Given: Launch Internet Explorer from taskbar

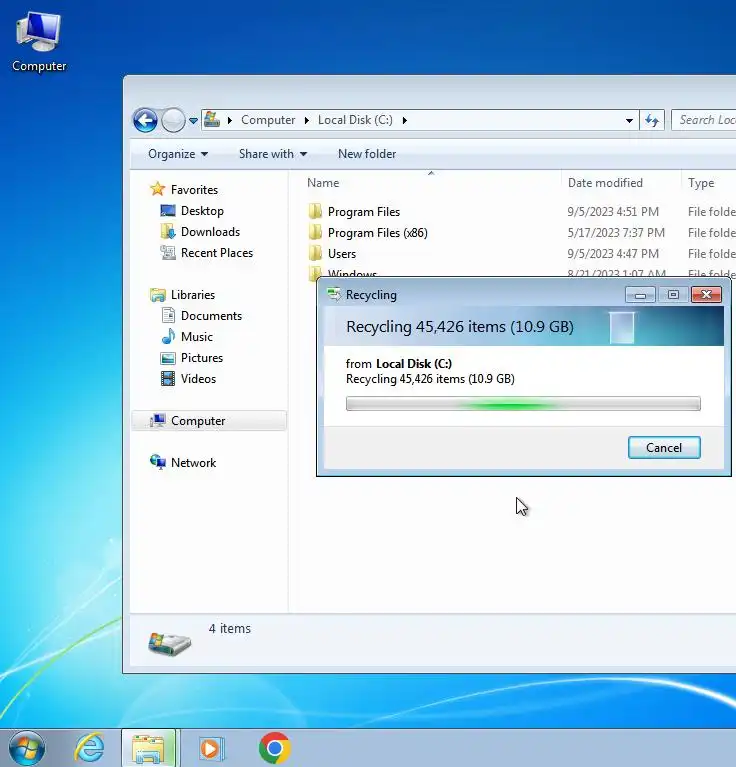Looking at the screenshot, I should pyautogui.click(x=89, y=748).
